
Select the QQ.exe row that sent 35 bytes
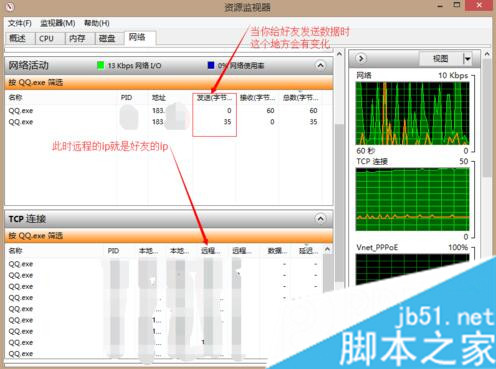[163, 122]
